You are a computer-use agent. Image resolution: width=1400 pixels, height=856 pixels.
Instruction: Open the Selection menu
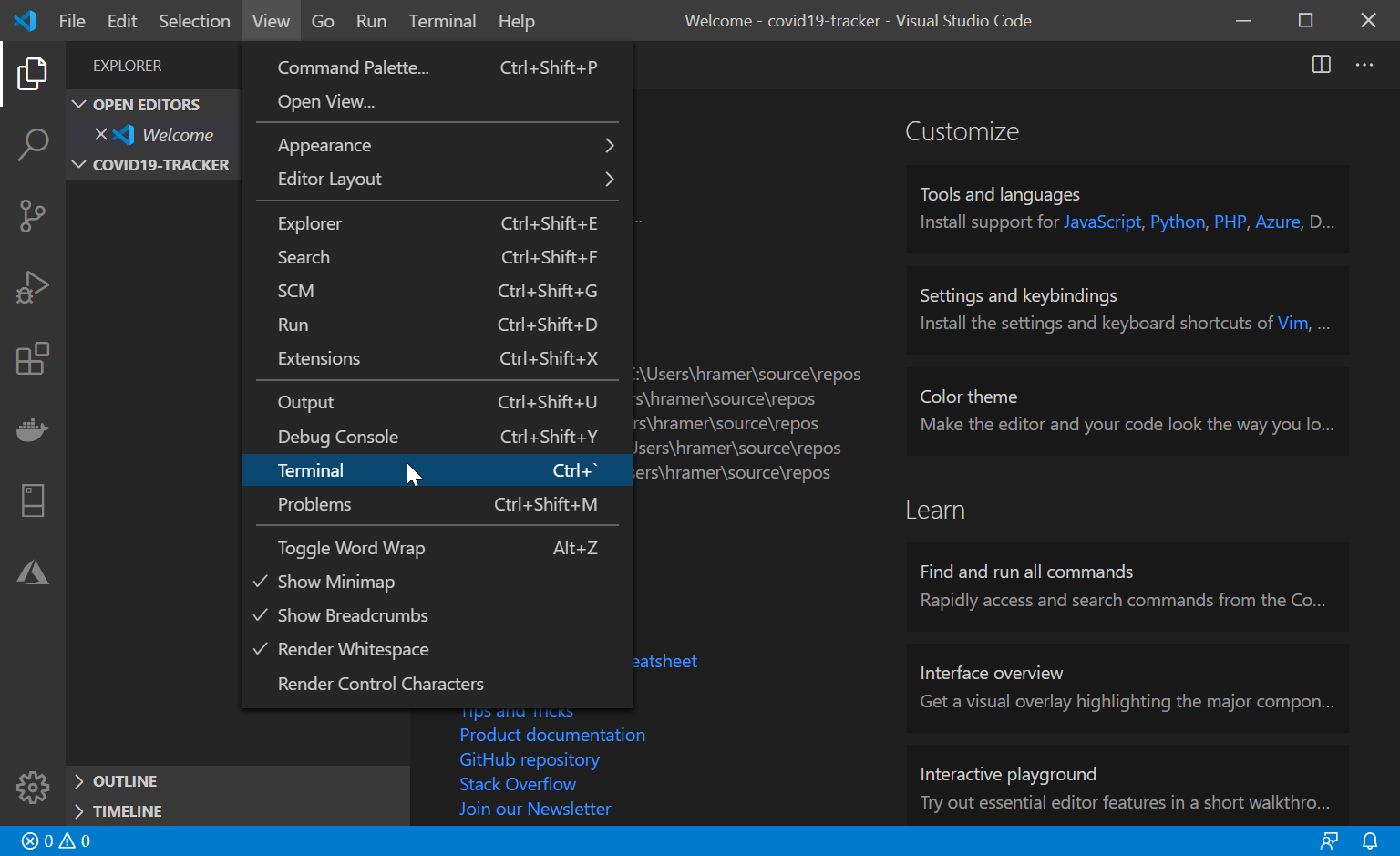[x=194, y=20]
